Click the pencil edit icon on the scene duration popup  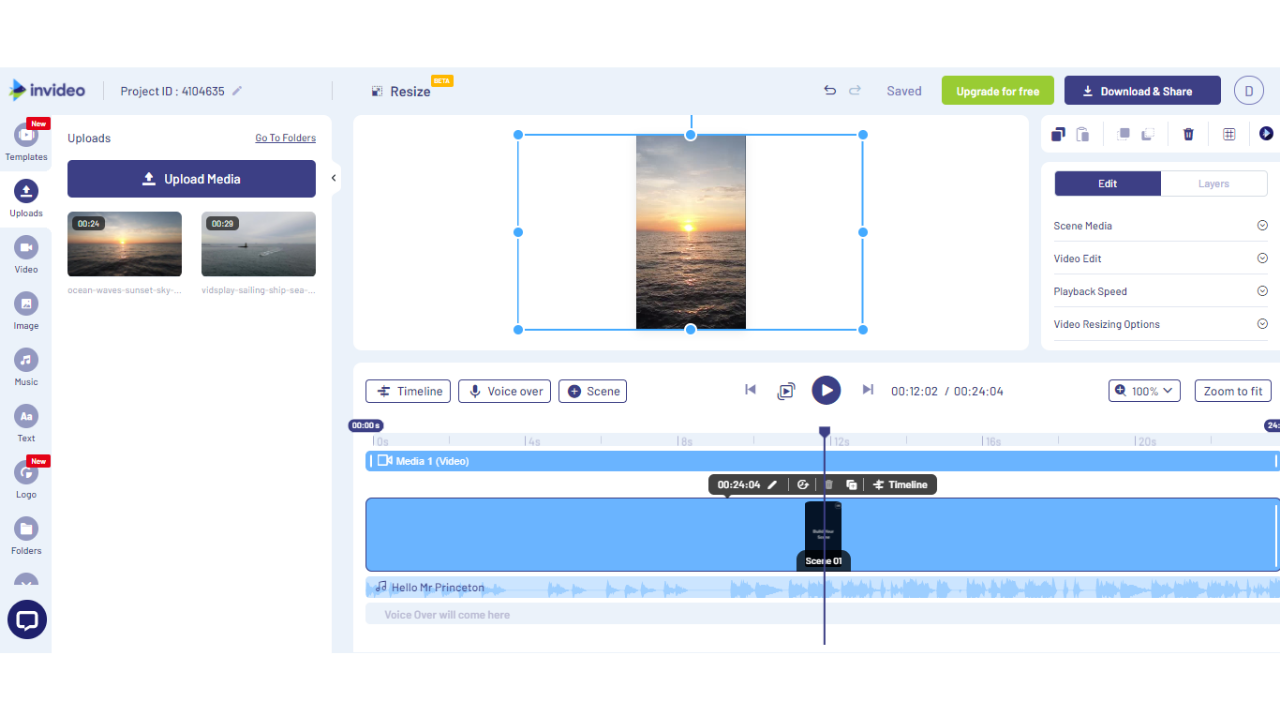pos(774,484)
